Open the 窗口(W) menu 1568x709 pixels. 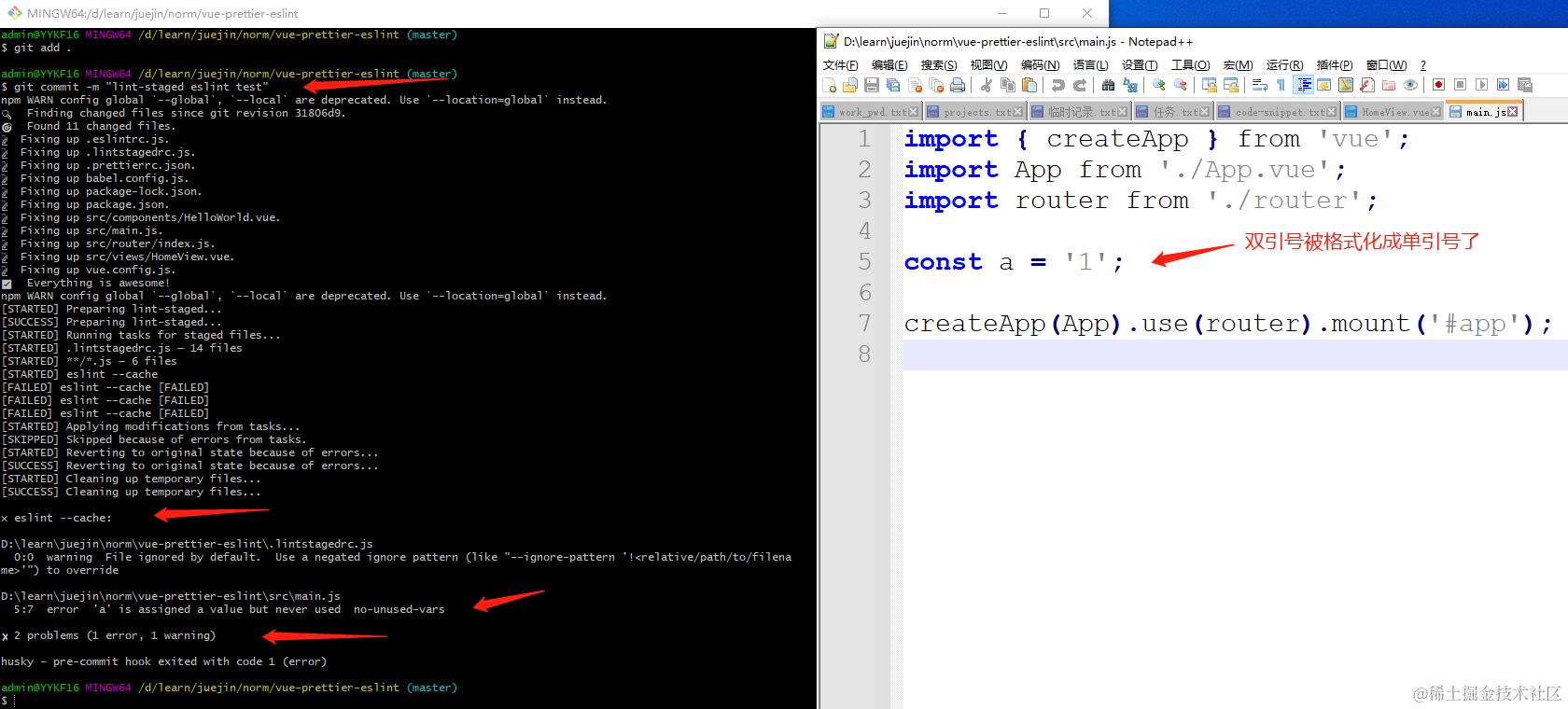(x=1386, y=64)
